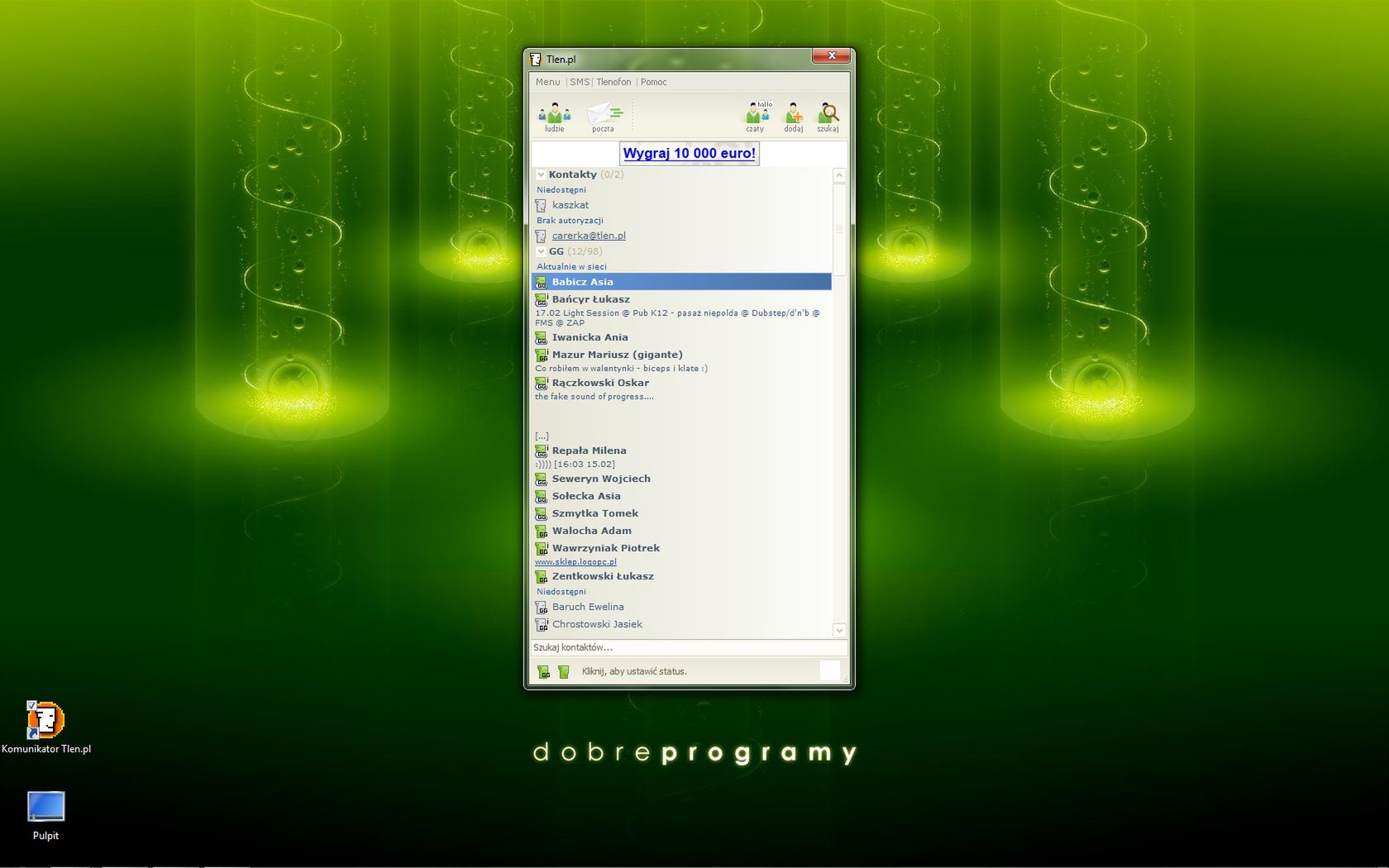1389x868 pixels.
Task: Select contact name Zentkowski Łukasz
Action: (x=603, y=576)
